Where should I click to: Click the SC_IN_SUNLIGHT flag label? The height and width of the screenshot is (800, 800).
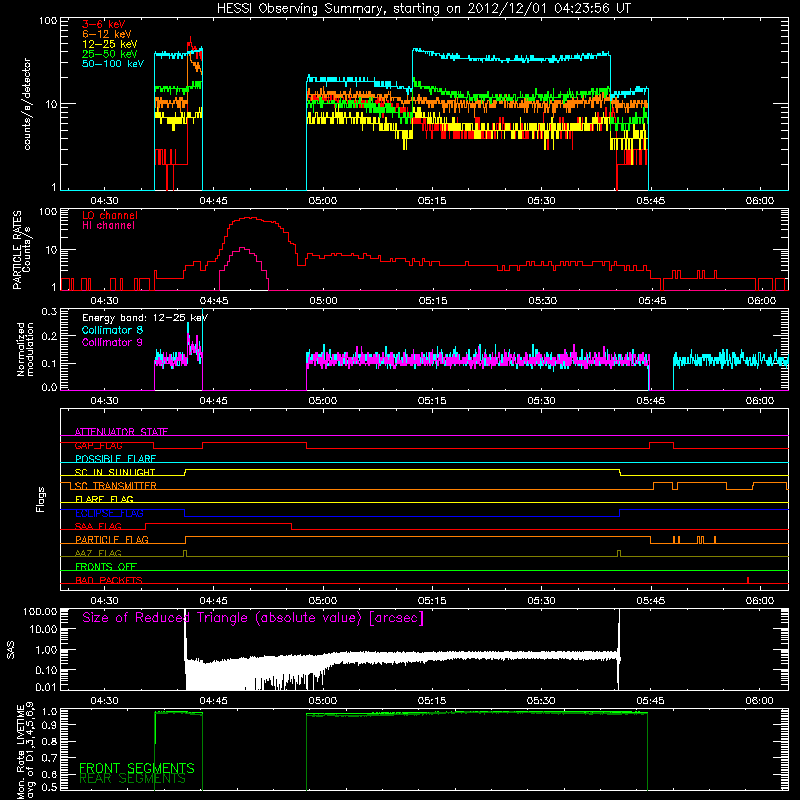pos(115,472)
